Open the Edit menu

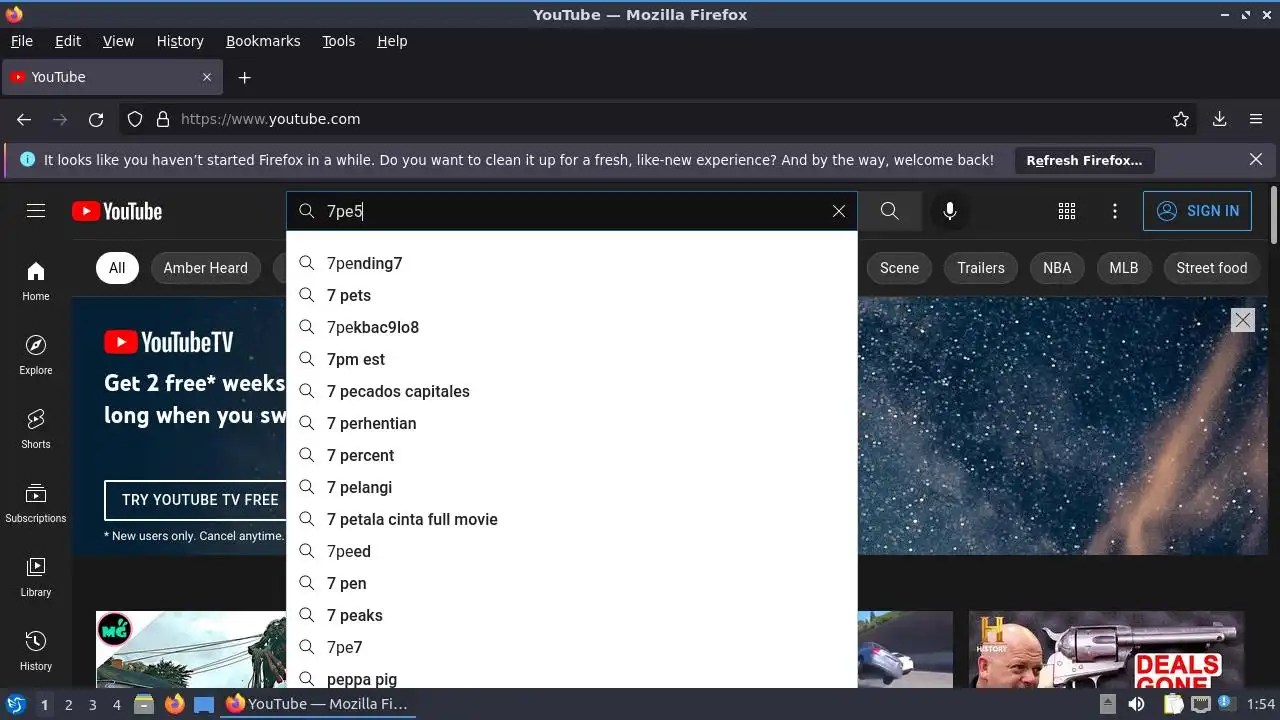[68, 41]
